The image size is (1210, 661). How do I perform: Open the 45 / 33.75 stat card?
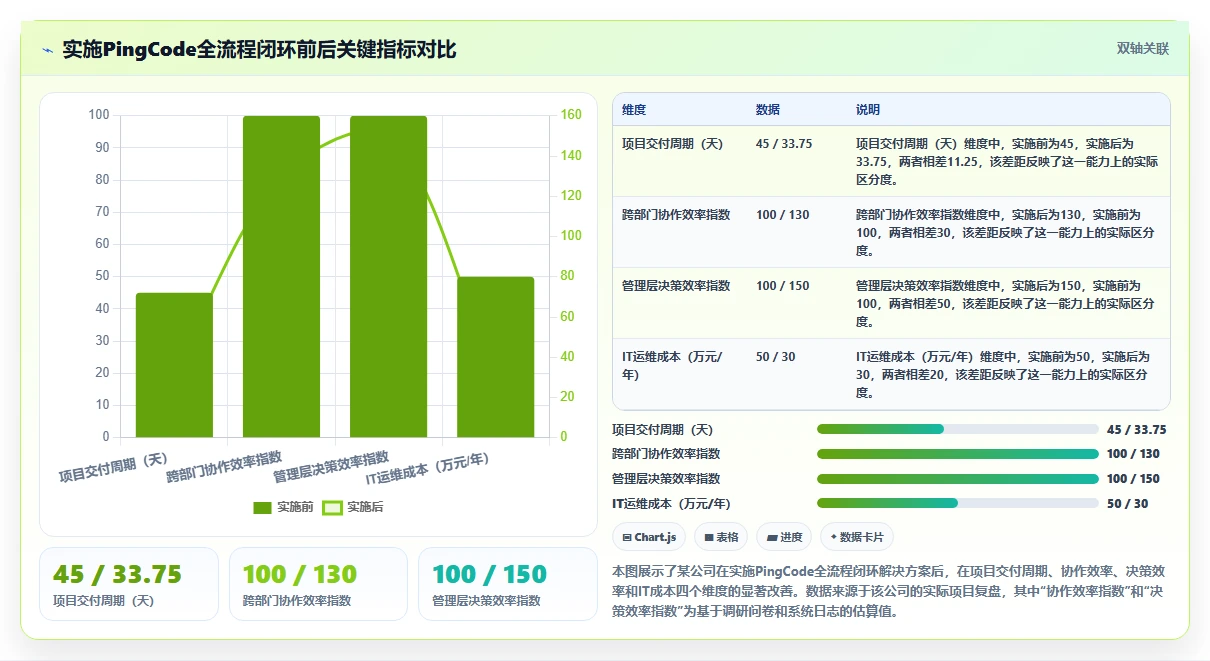(129, 584)
